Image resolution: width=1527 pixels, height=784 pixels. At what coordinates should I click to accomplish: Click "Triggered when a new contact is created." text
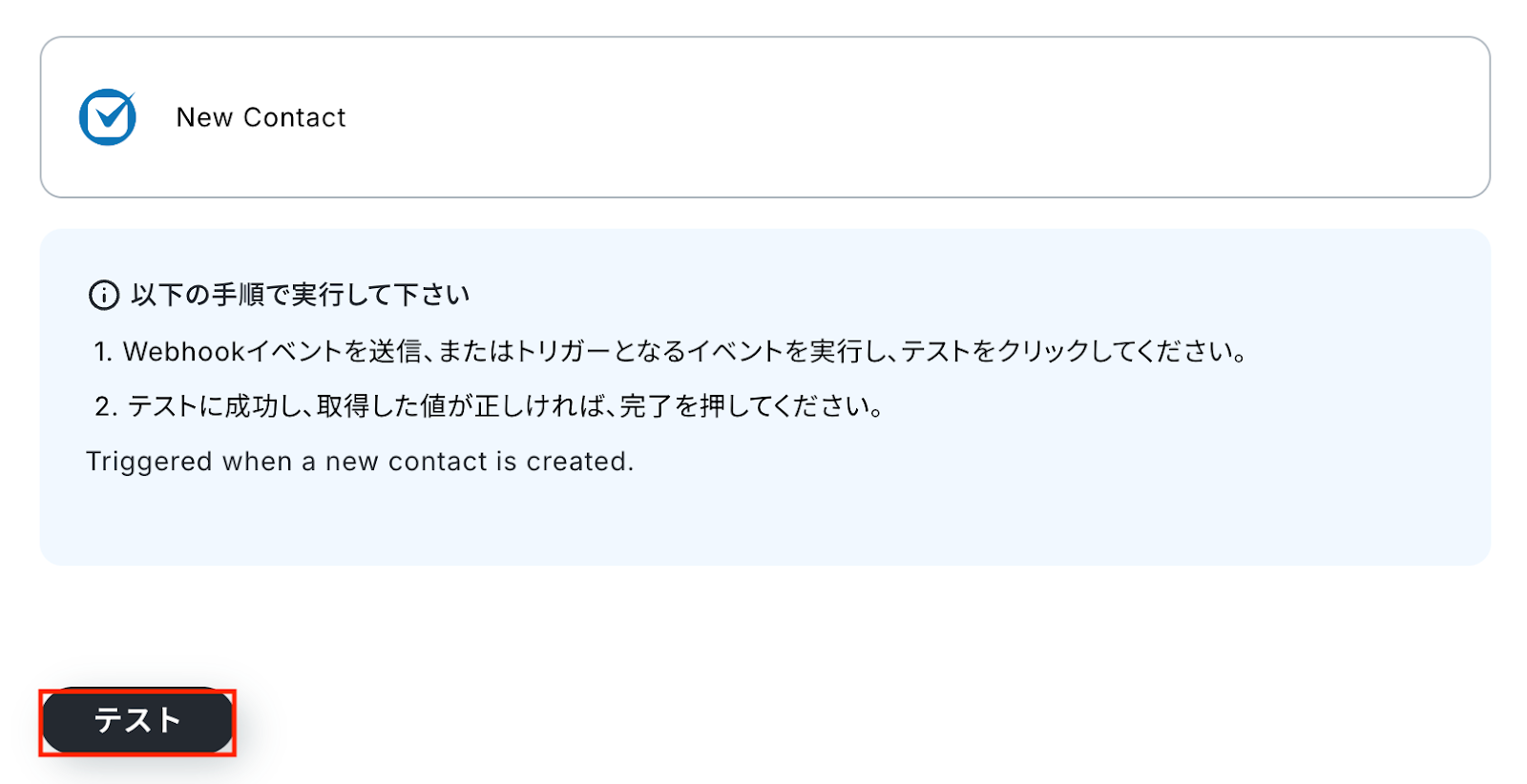click(x=360, y=462)
